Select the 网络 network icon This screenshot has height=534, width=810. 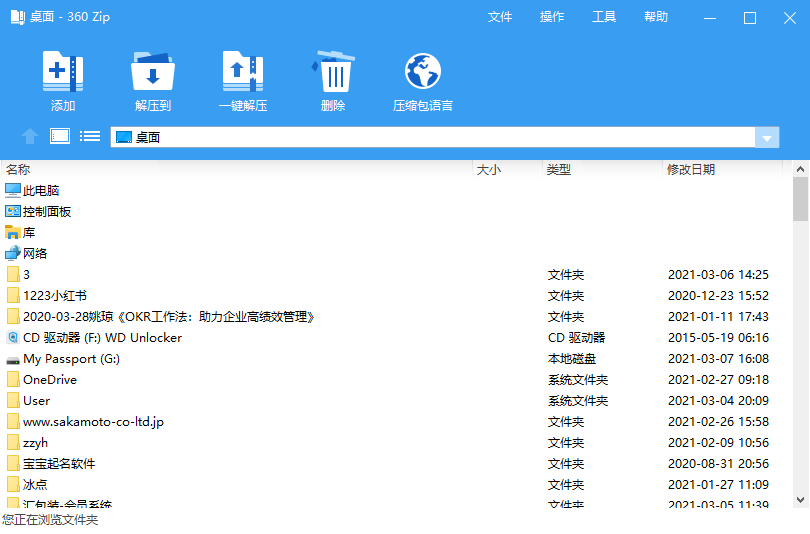(13, 253)
